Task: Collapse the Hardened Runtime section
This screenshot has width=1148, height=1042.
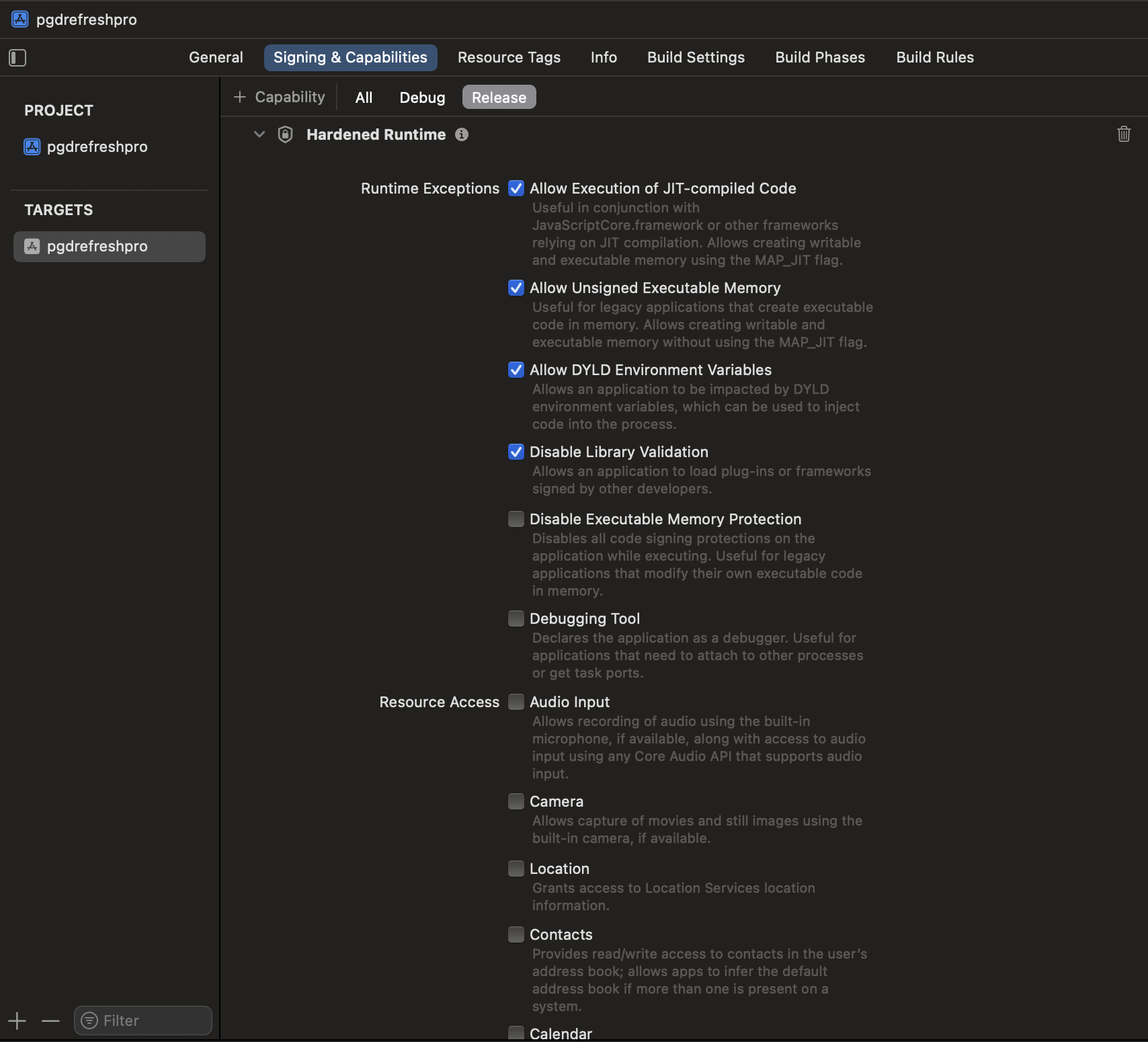Action: (259, 134)
